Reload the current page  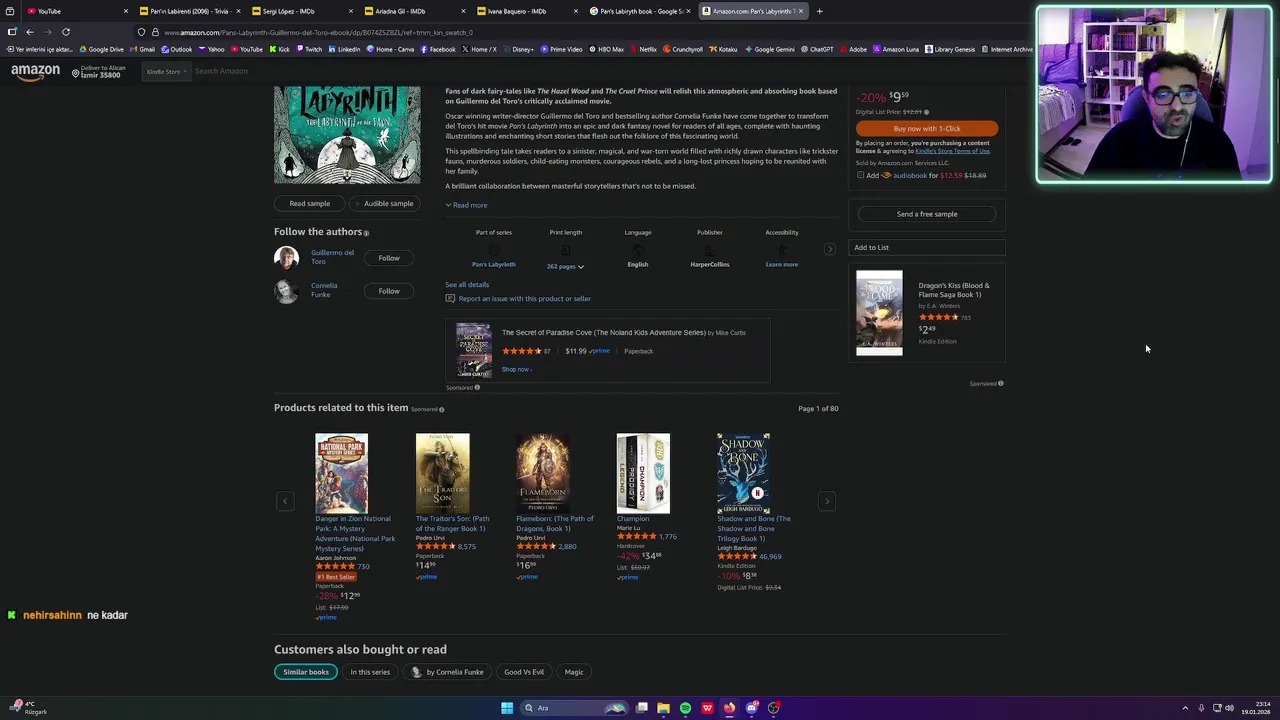click(x=66, y=32)
